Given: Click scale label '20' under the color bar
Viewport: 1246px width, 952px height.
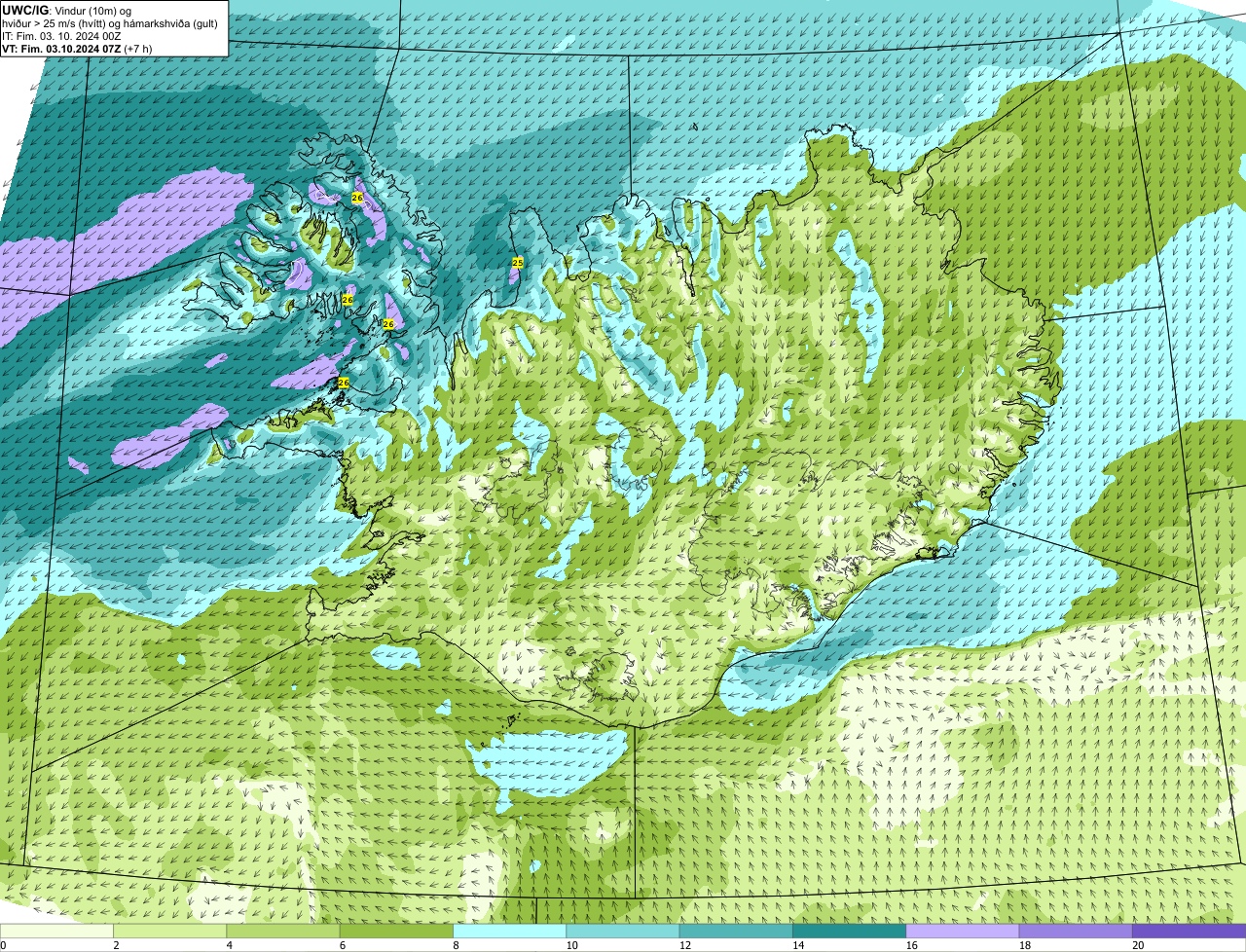Looking at the screenshot, I should 1138,945.
